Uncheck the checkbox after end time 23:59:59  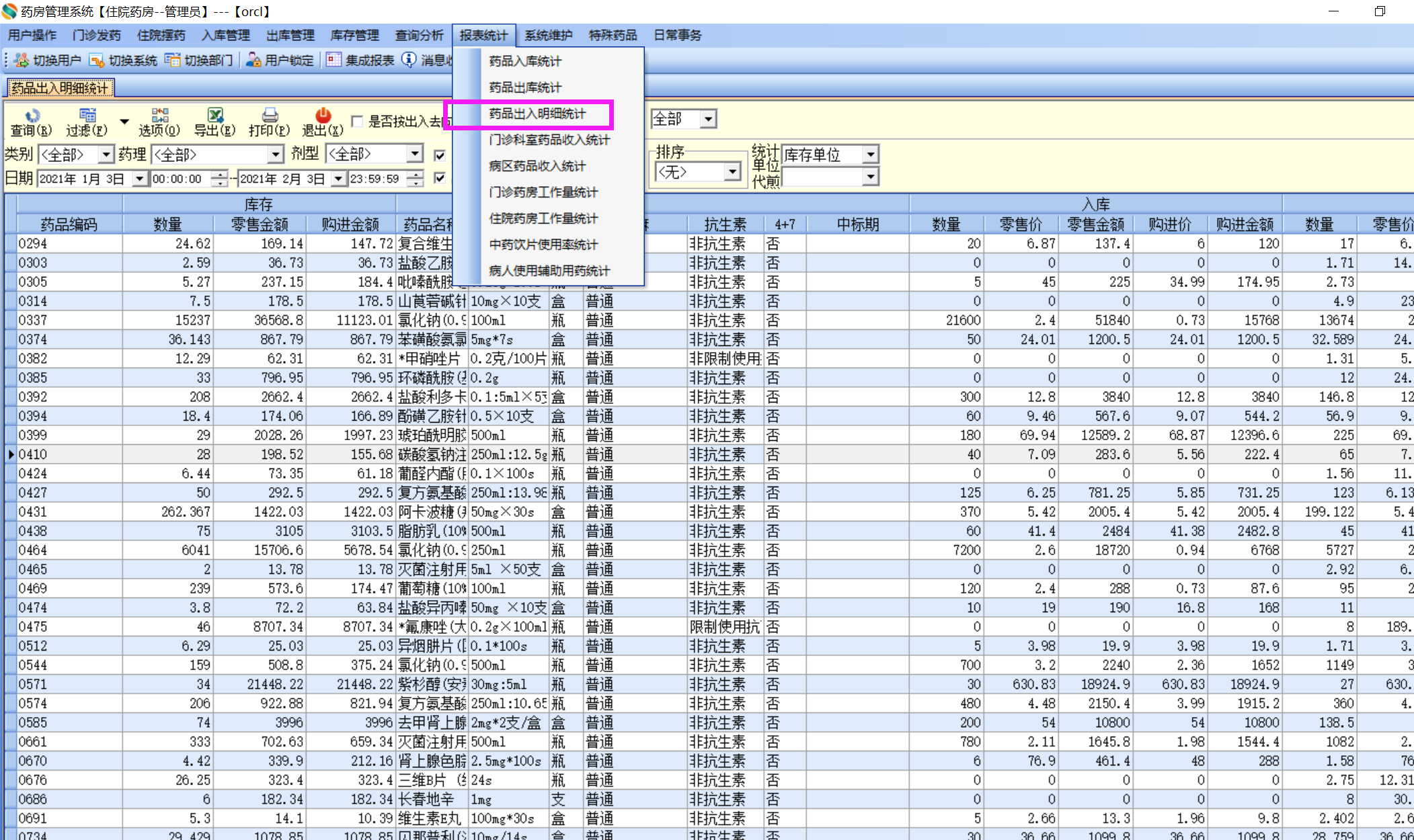pos(440,178)
